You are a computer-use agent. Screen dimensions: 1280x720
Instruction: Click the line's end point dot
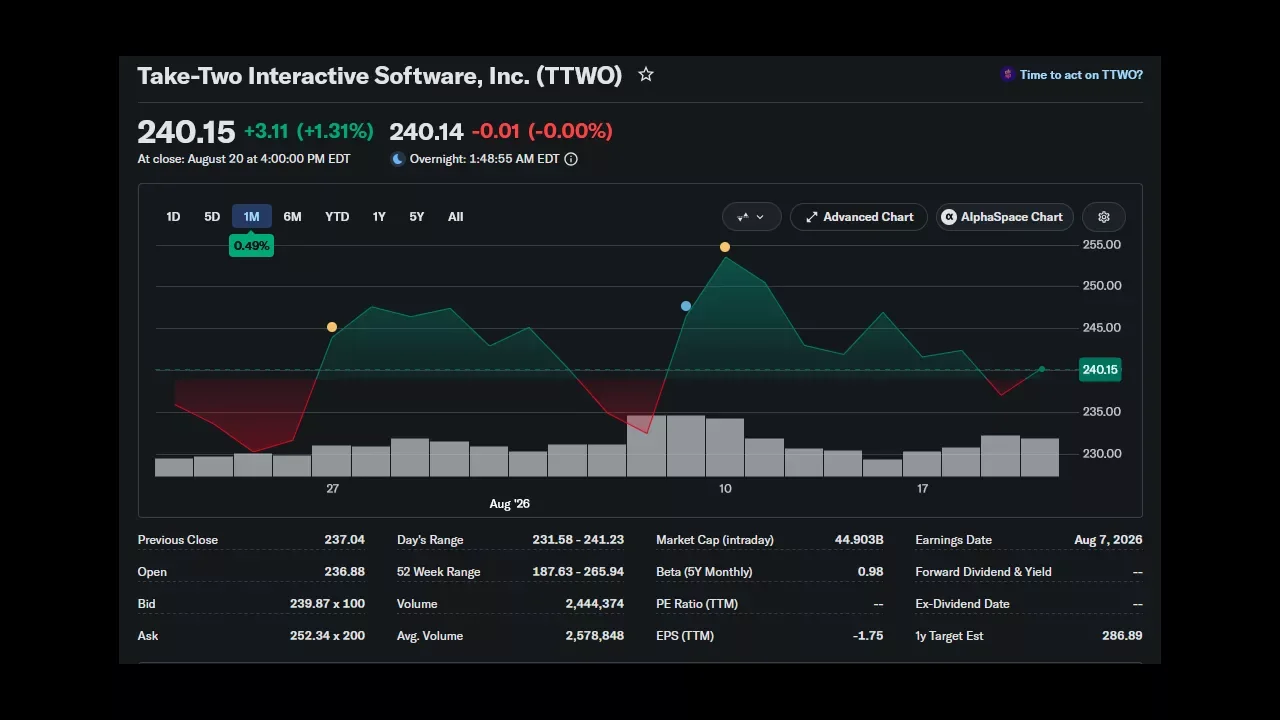pos(1041,370)
